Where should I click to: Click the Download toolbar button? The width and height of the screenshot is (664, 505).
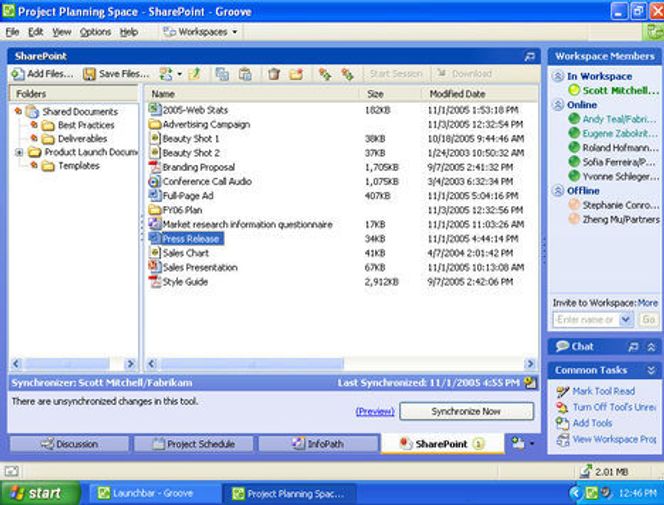tap(464, 74)
